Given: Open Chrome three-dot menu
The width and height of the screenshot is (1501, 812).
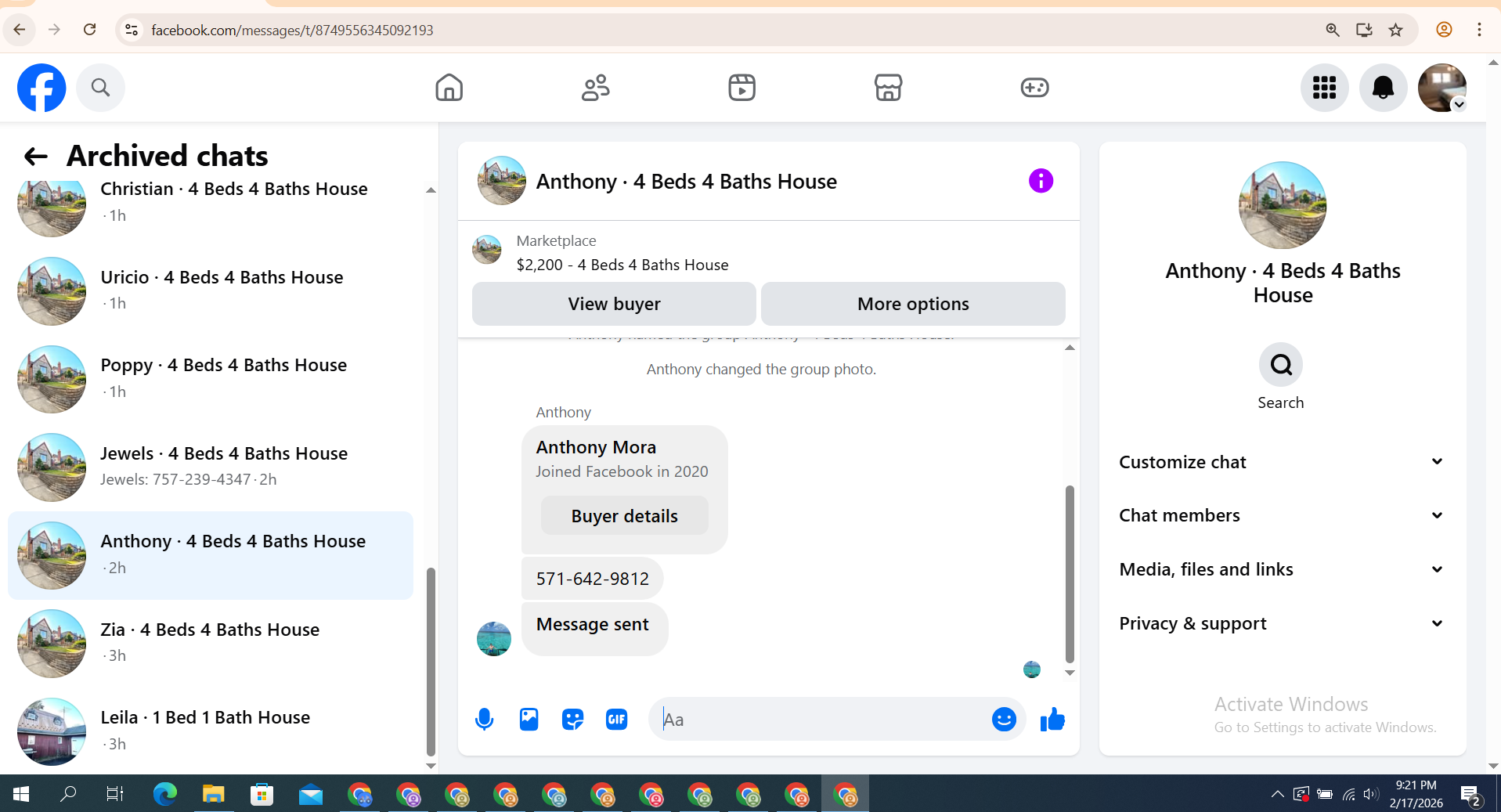Looking at the screenshot, I should coord(1479,30).
